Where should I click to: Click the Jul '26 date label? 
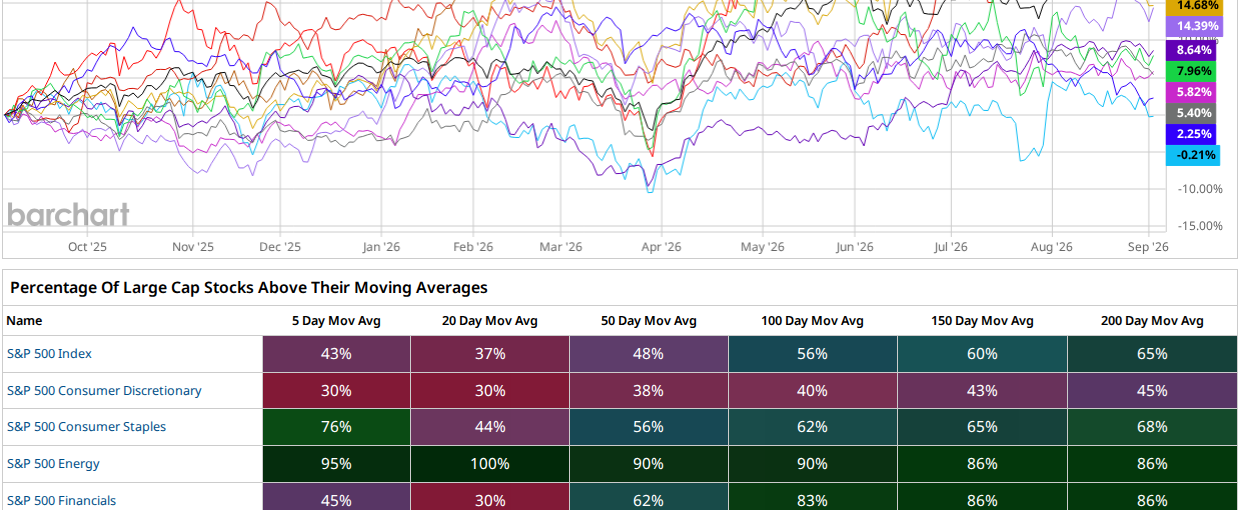click(x=950, y=246)
